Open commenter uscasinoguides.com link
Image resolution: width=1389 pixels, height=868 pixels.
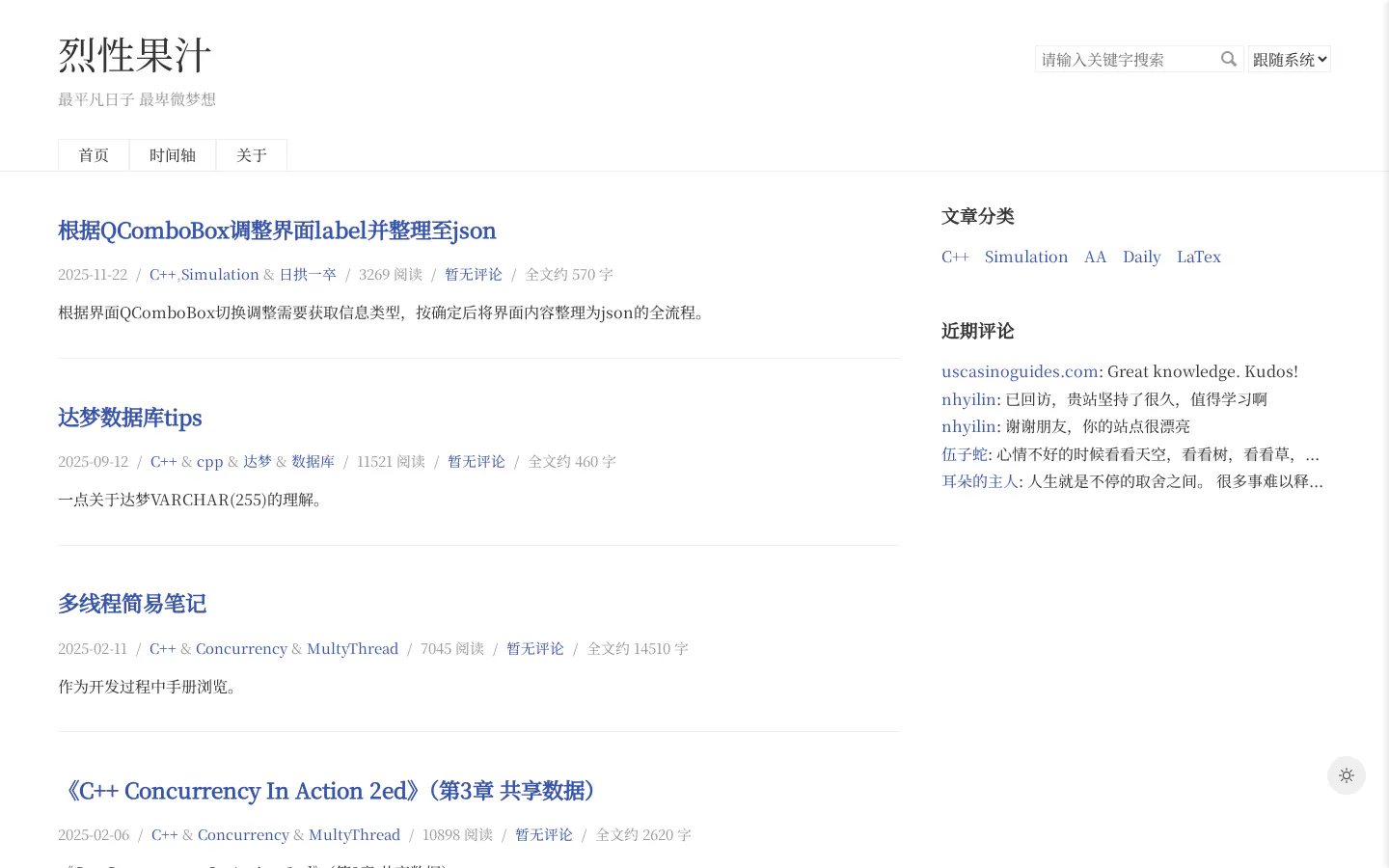point(1021,371)
